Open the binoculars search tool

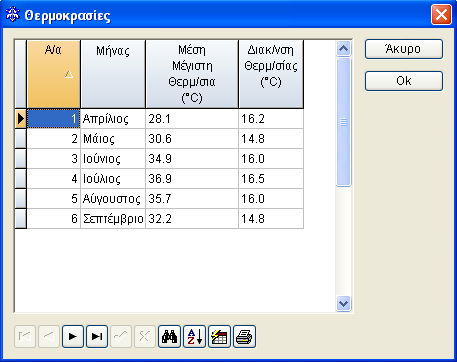point(169,337)
